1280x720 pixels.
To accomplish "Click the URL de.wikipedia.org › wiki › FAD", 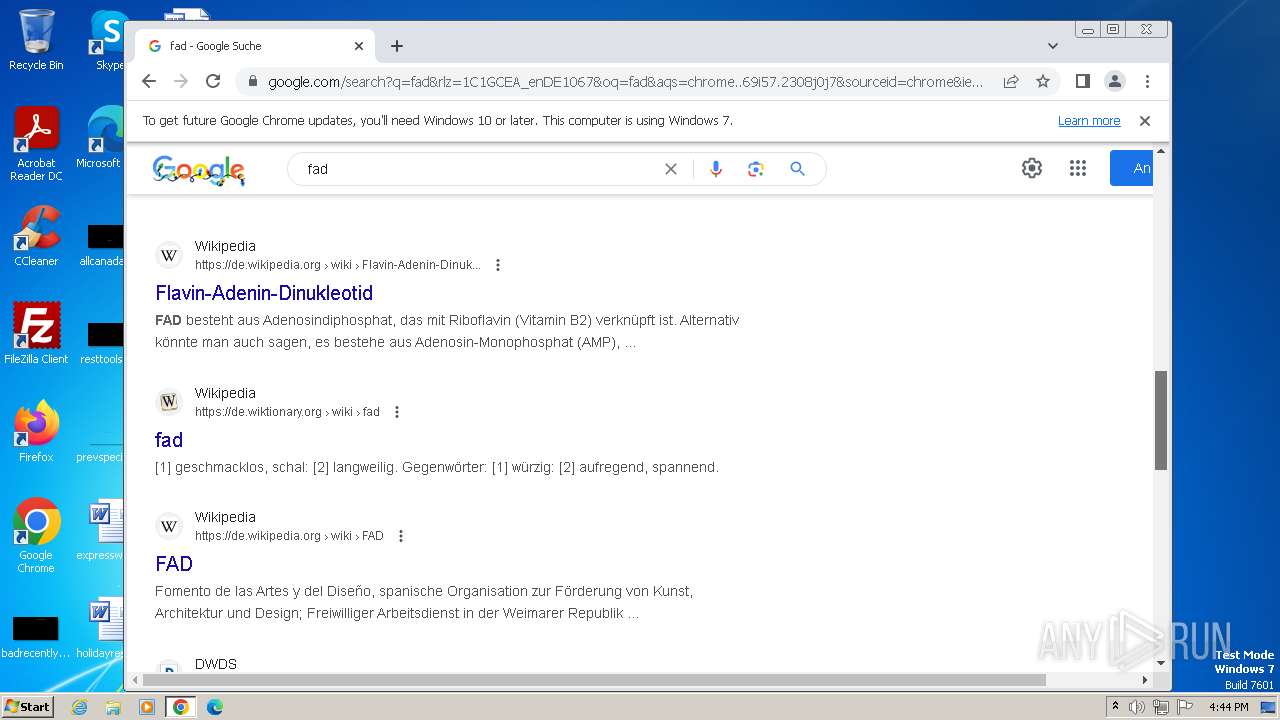I will click(x=289, y=536).
